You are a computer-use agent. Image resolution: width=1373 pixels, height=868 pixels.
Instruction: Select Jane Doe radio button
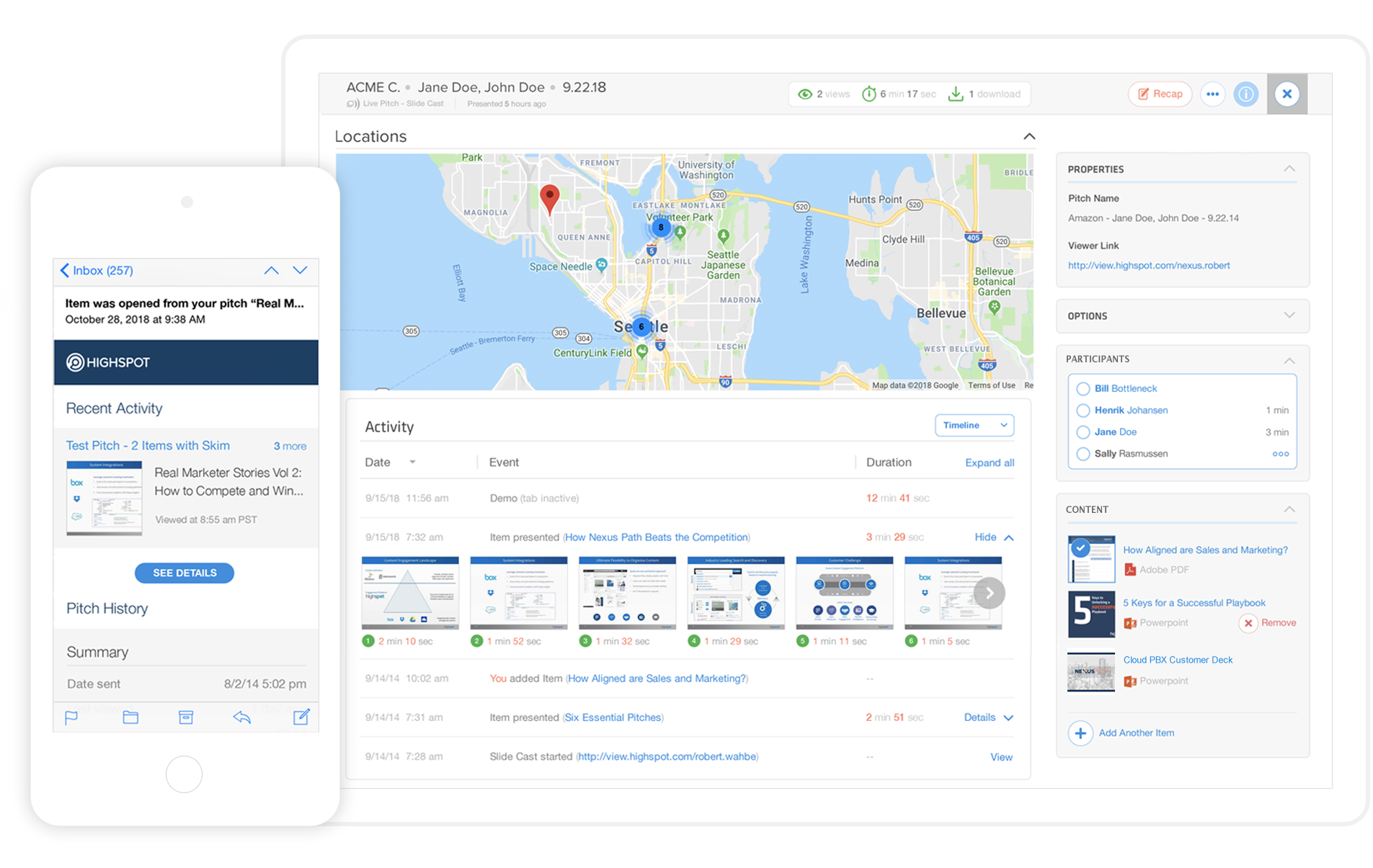[x=1082, y=431]
